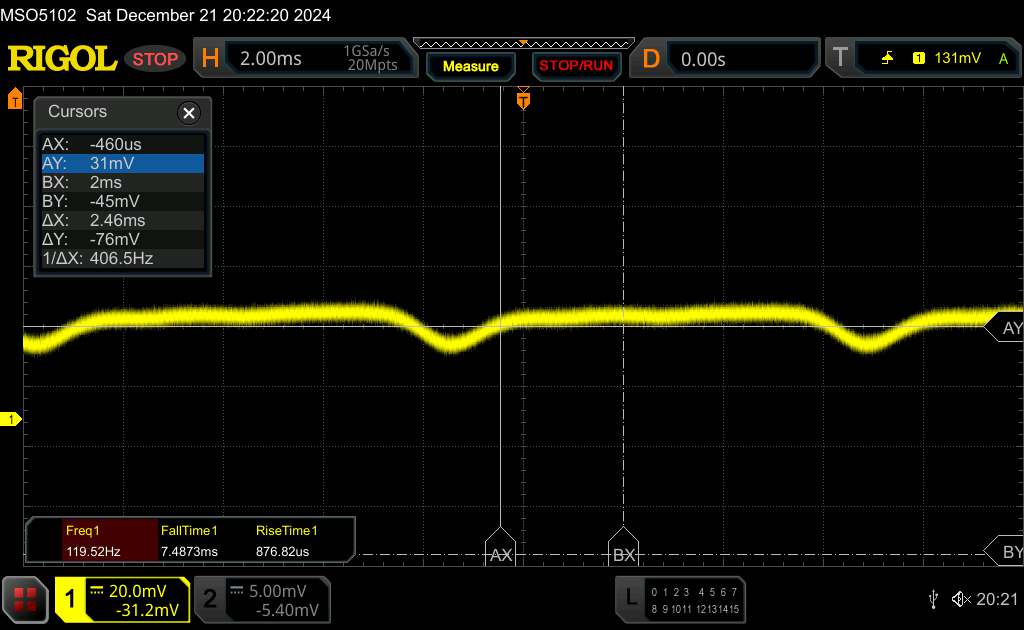Click the Measure button
This screenshot has width=1024, height=630.
[470, 66]
